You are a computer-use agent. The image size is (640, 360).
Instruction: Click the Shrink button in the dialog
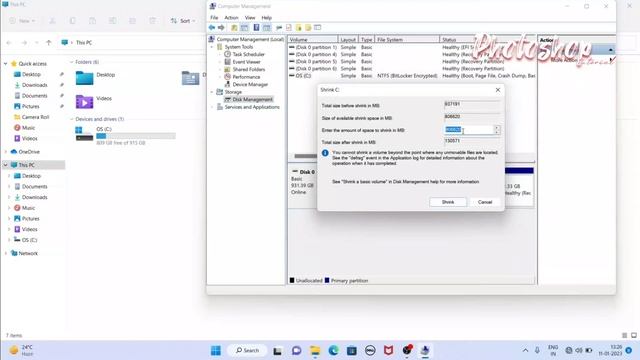tap(448, 202)
